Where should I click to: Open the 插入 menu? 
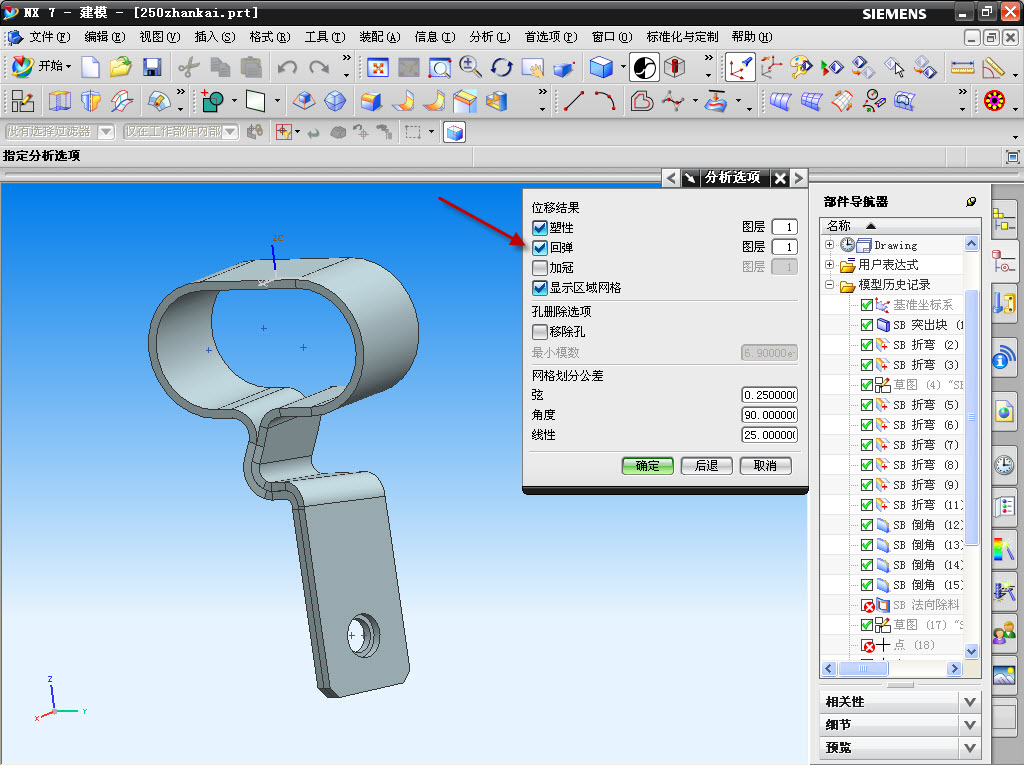tap(214, 37)
